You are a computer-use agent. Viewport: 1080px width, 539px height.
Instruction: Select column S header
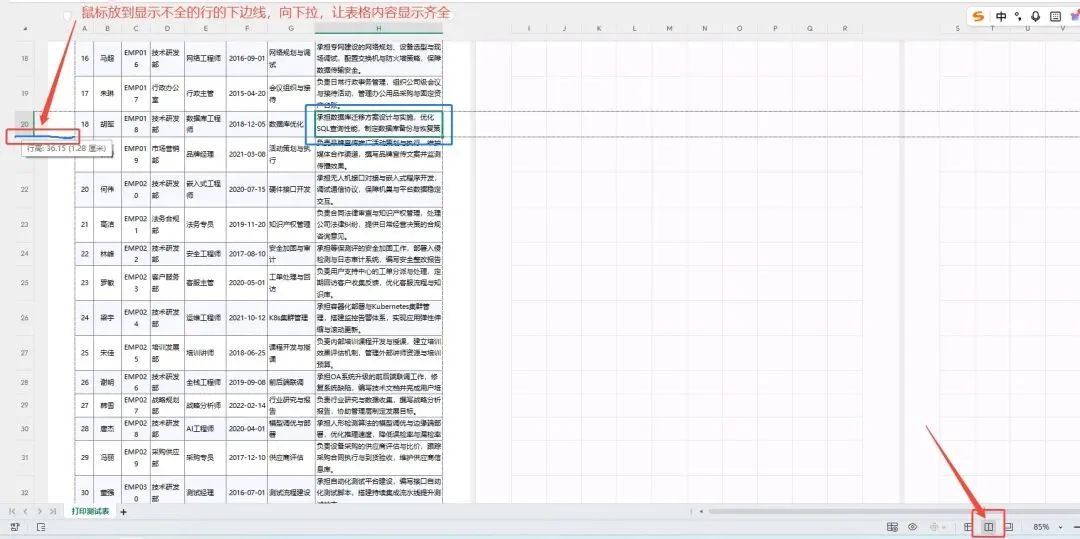click(957, 28)
